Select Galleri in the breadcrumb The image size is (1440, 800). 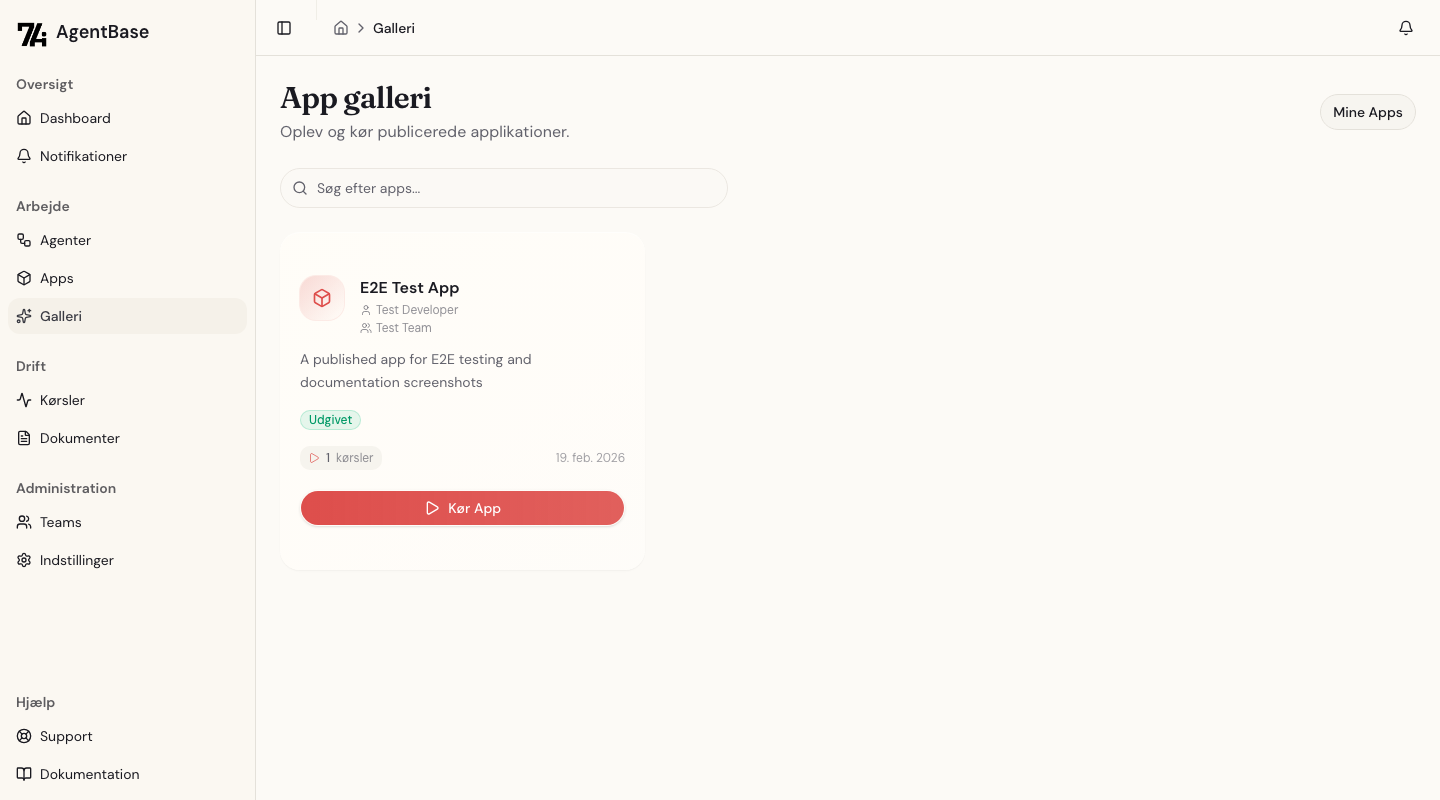point(393,28)
